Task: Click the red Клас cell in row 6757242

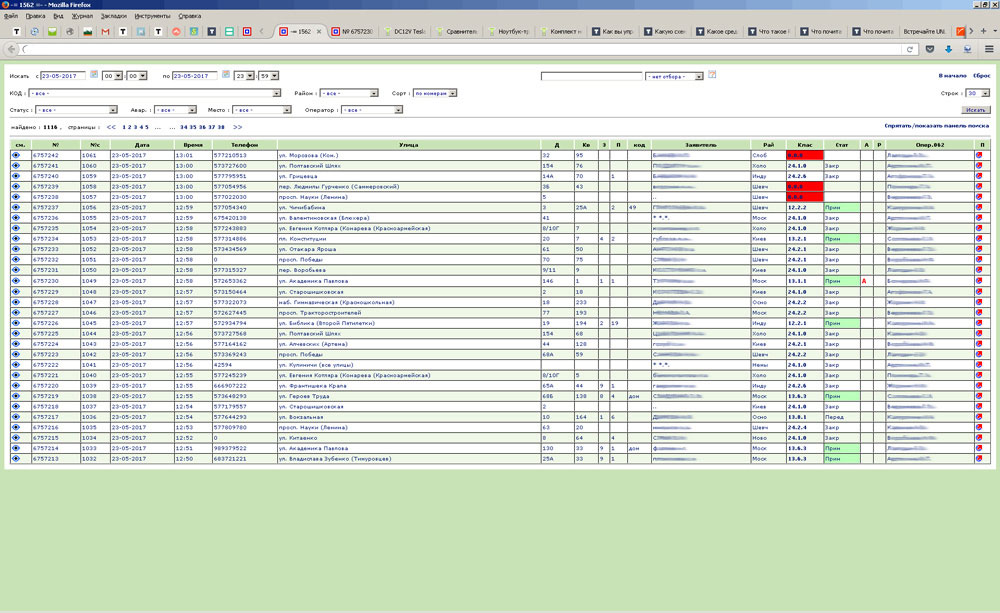Action: 803,155
